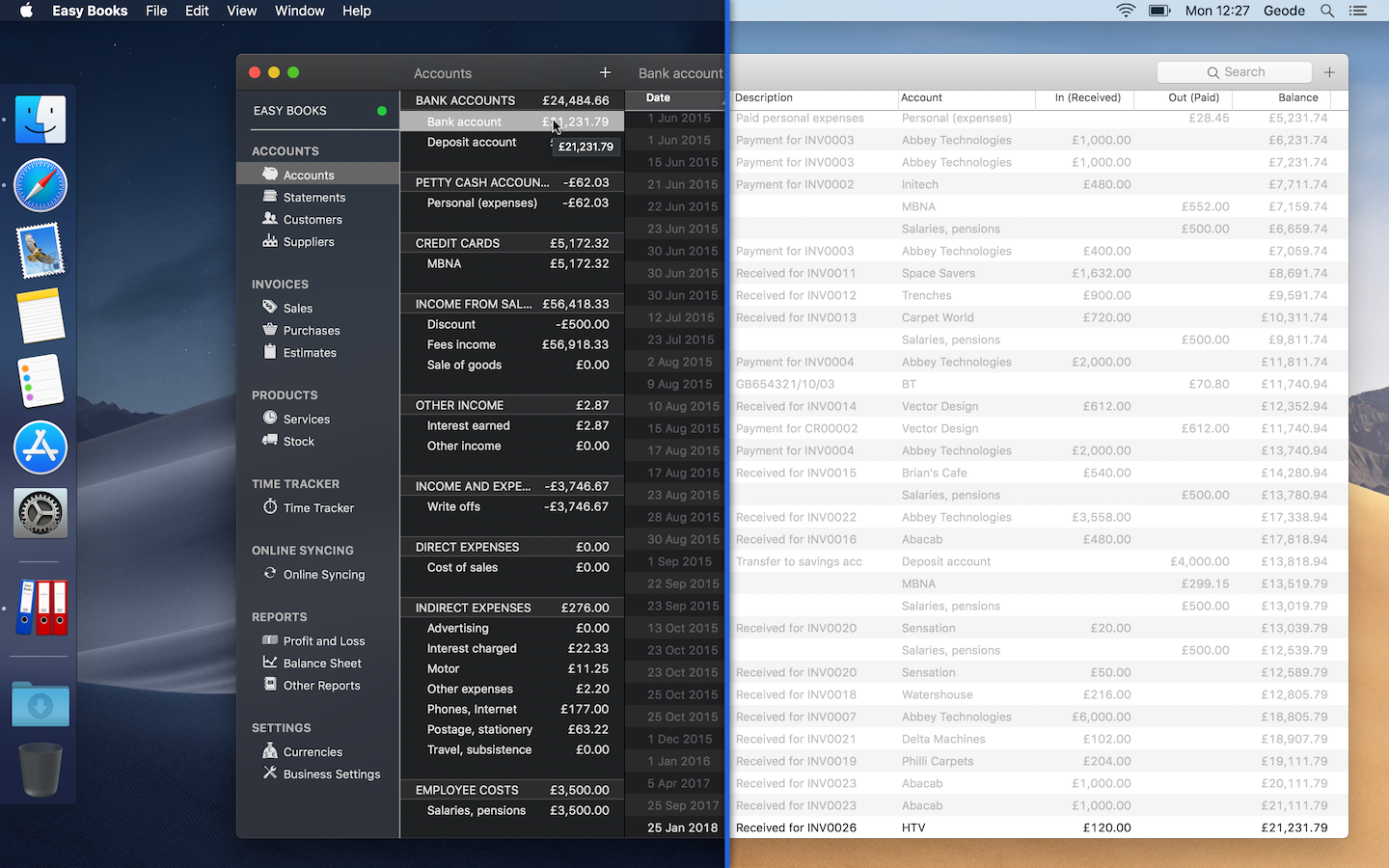Image resolution: width=1389 pixels, height=868 pixels.
Task: Click the In (Received) column header
Action: click(1084, 97)
